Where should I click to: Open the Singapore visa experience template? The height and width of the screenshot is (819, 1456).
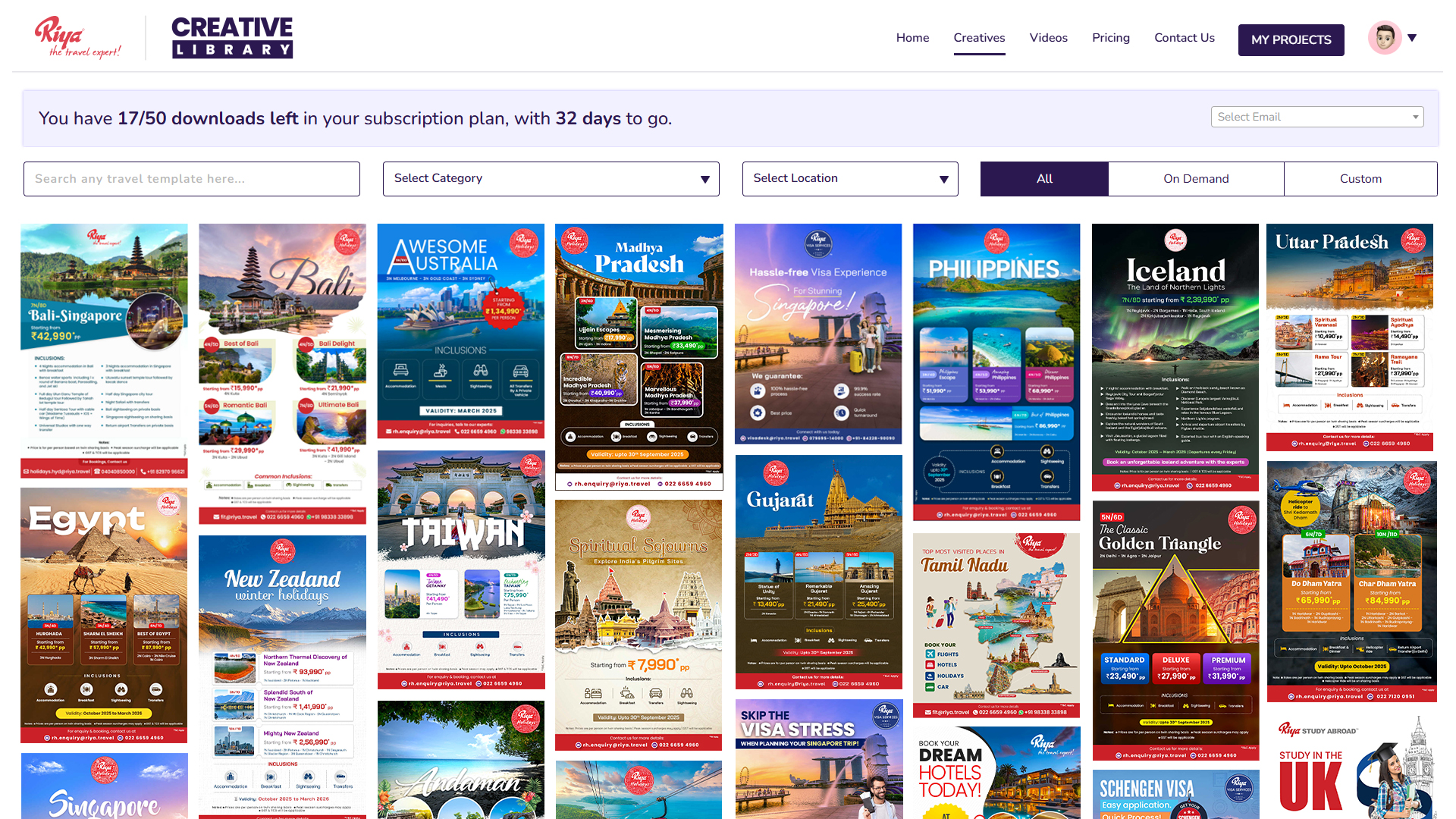[818, 334]
